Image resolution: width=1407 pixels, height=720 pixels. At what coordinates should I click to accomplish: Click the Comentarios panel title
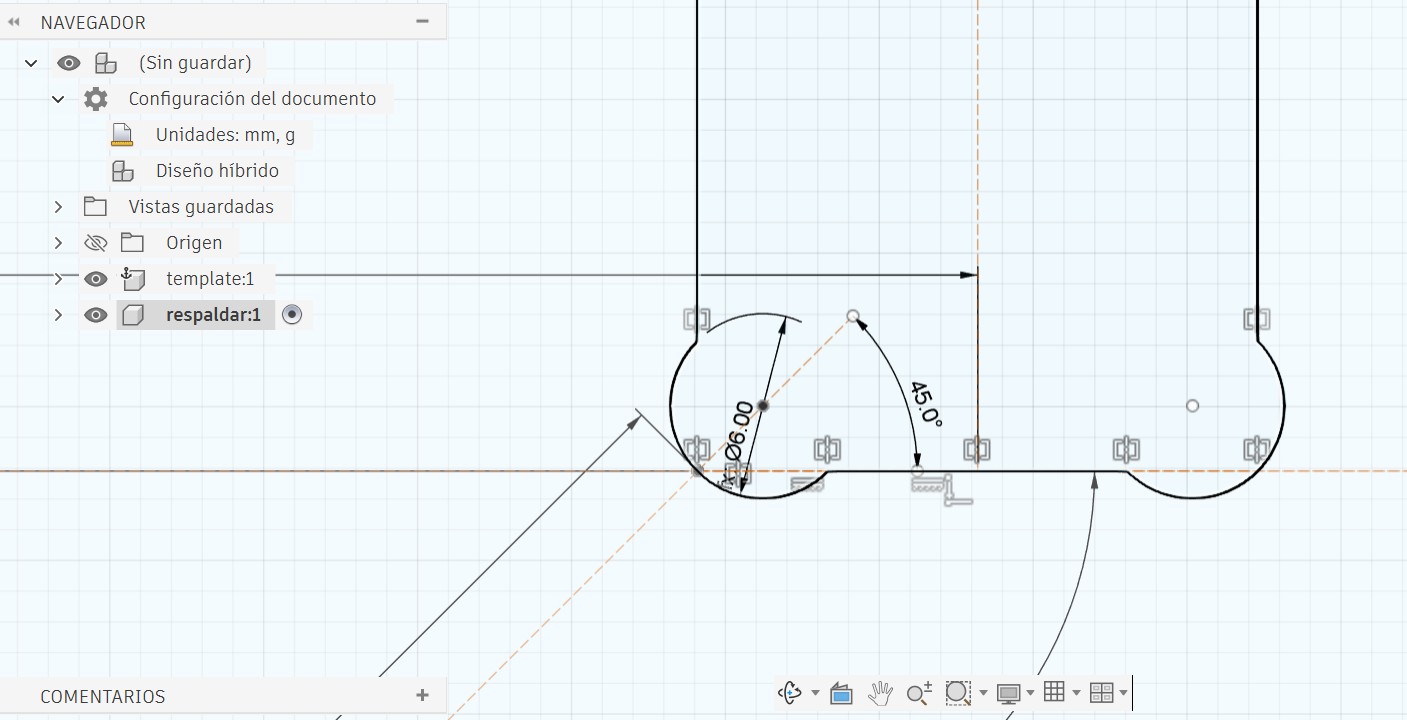[x=103, y=696]
